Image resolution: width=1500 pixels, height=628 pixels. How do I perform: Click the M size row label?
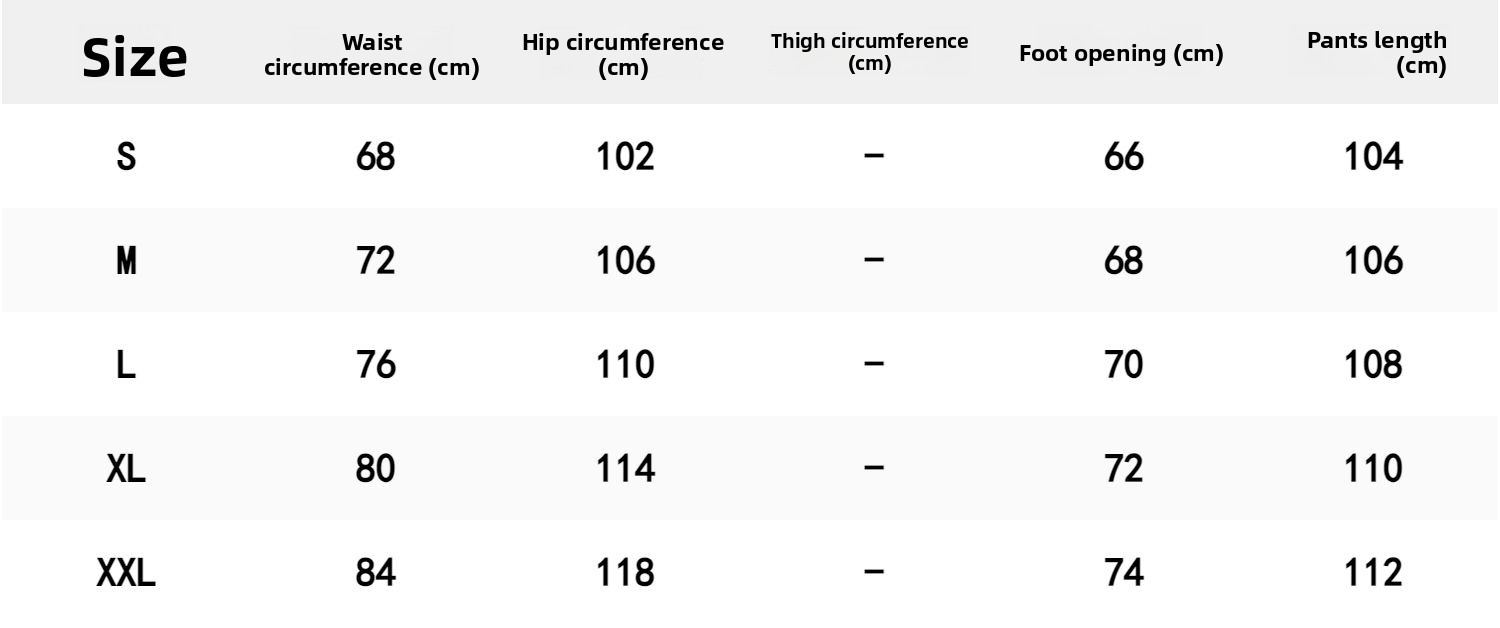126,261
